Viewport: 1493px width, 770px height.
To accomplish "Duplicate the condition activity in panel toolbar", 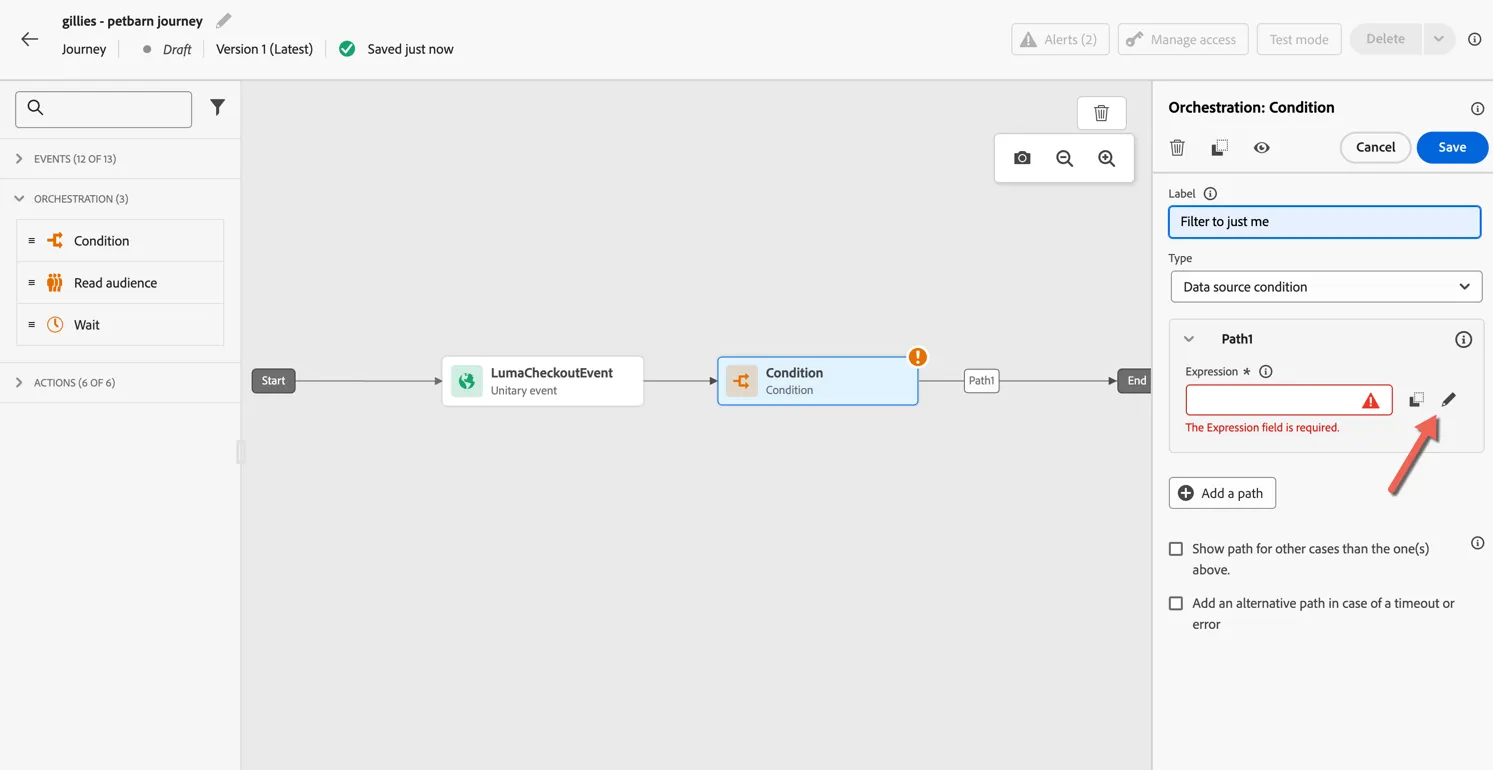I will [x=1219, y=147].
